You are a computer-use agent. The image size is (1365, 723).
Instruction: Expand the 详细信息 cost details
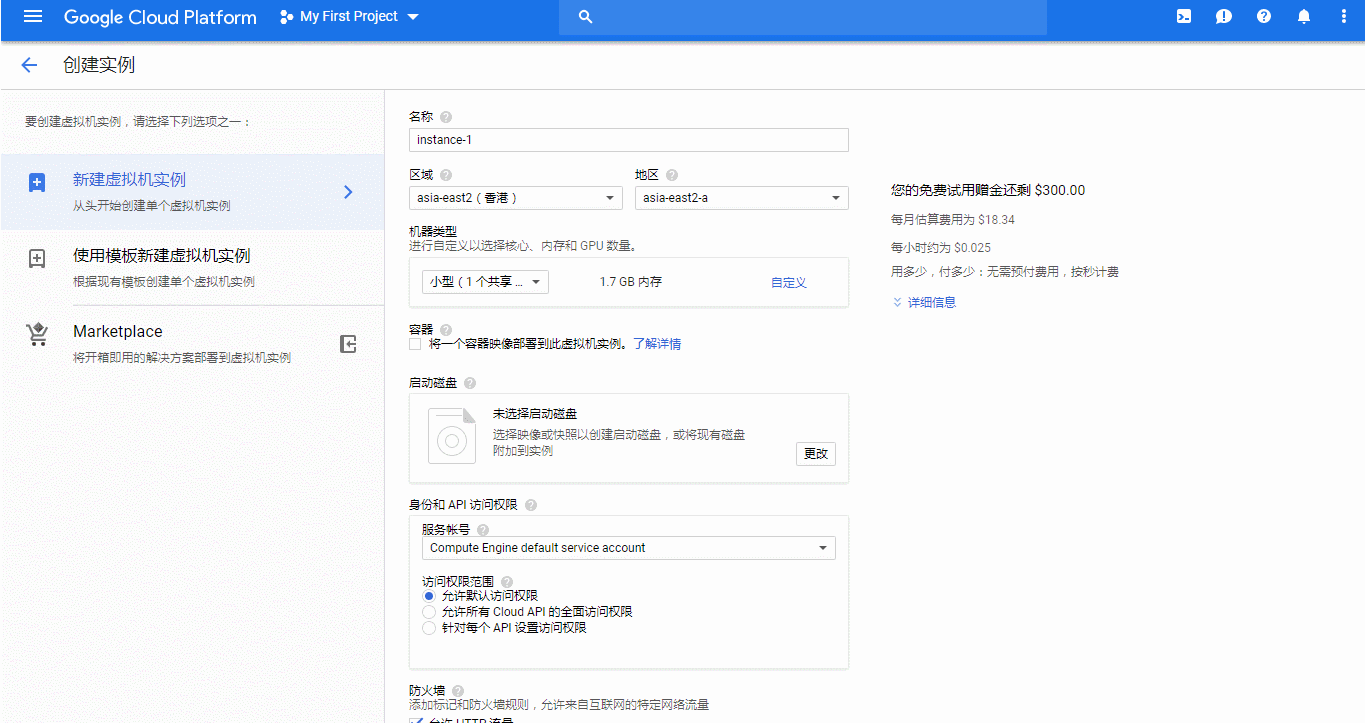(924, 302)
